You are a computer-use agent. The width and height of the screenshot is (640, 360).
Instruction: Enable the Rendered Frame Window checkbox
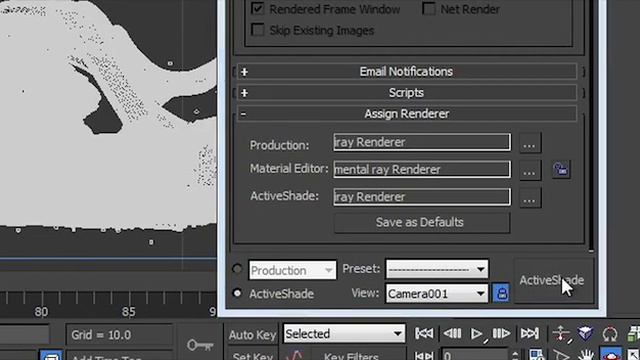pyautogui.click(x=258, y=8)
